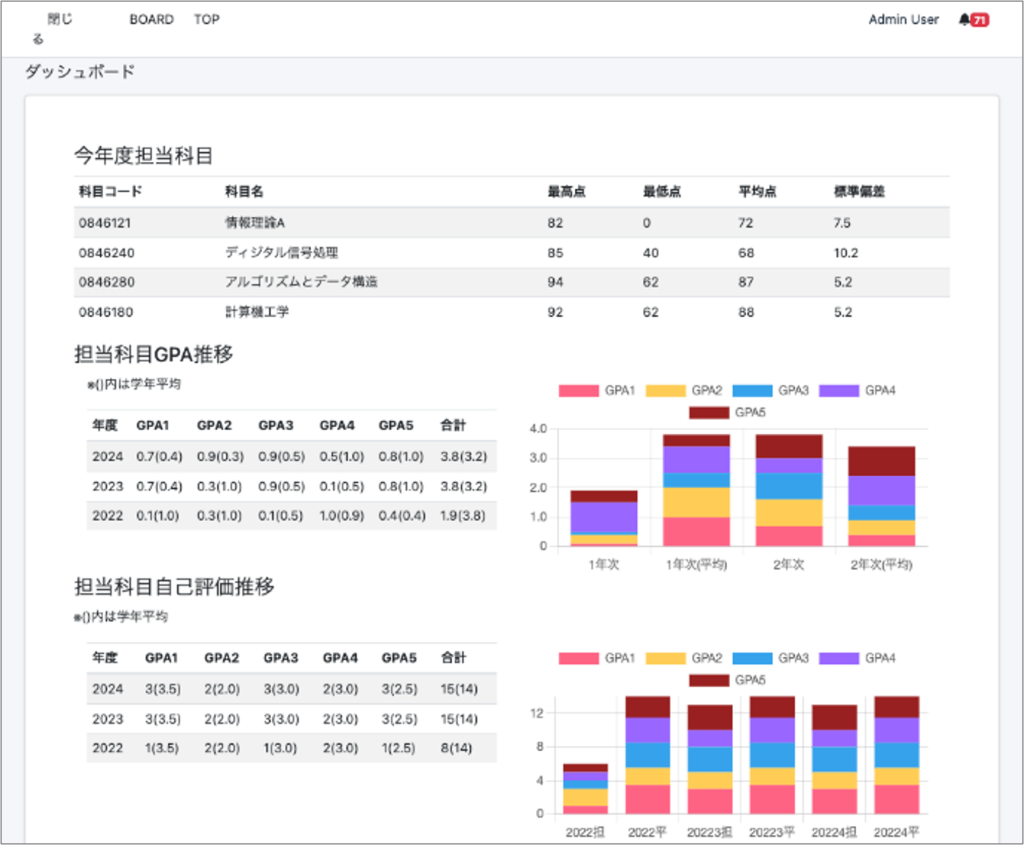
Task: Click pink GPA1 swatch in 自己評価推移 legend
Action: coord(579,658)
